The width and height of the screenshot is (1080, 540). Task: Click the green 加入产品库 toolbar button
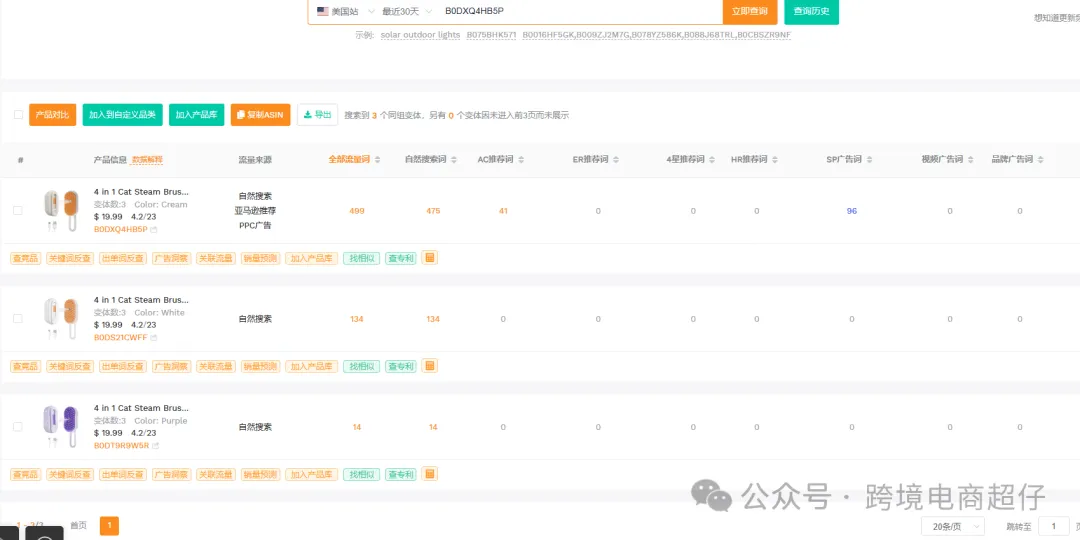[x=197, y=115]
